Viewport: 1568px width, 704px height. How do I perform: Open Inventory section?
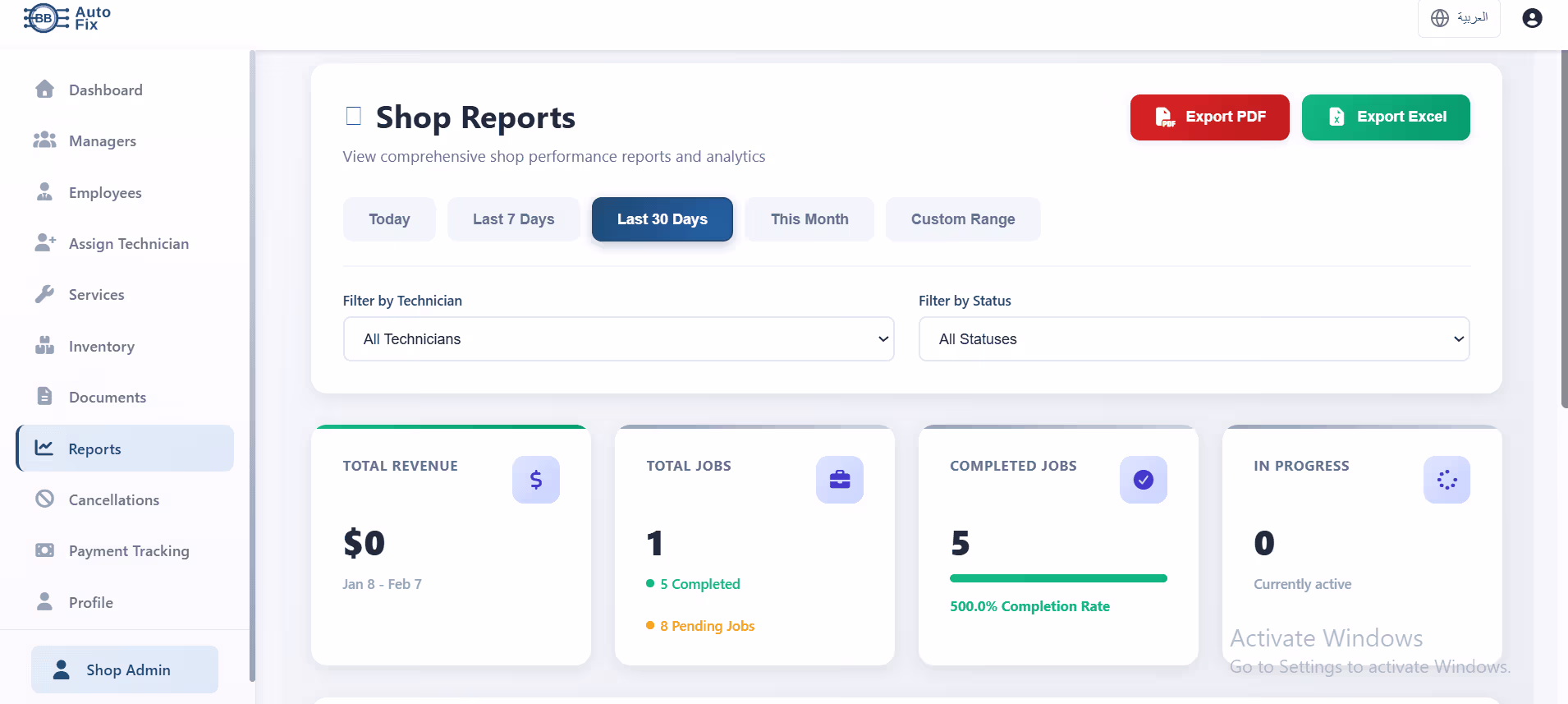click(125, 346)
